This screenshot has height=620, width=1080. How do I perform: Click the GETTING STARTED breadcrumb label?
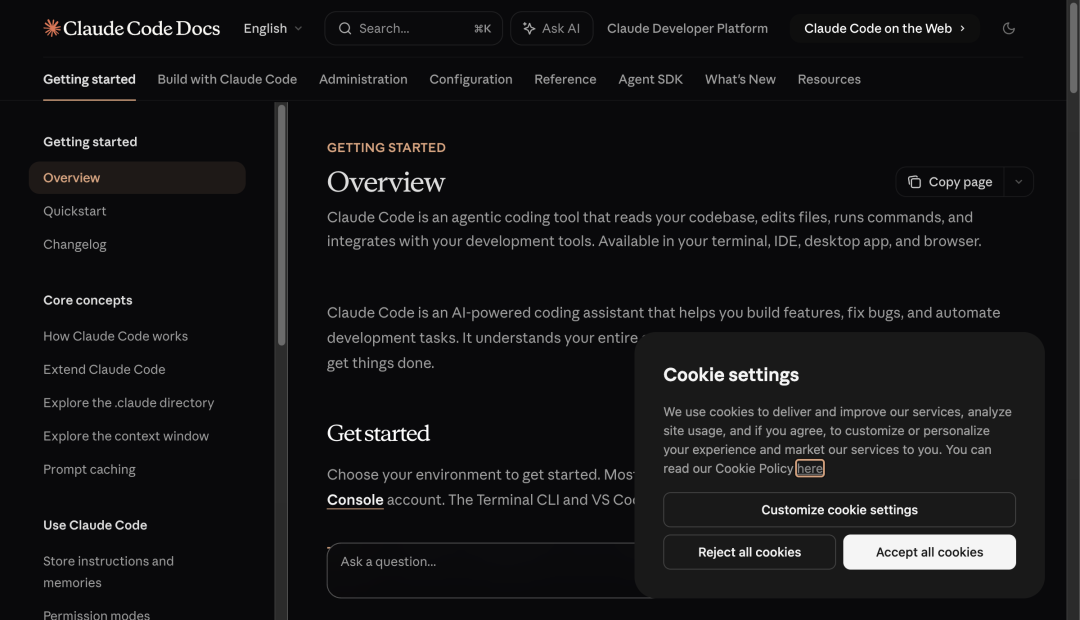click(x=386, y=147)
